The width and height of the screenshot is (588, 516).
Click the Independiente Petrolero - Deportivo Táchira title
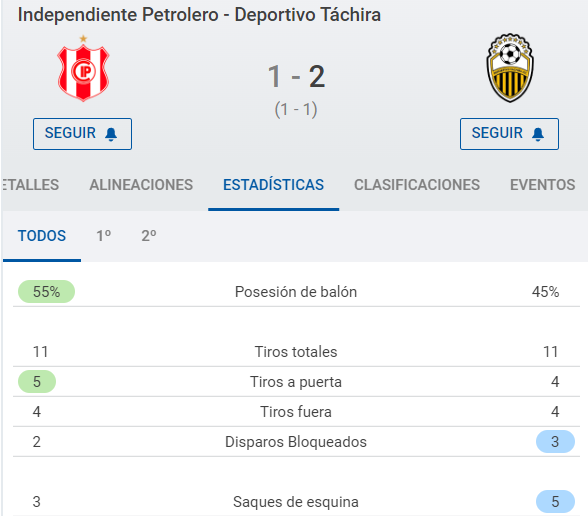click(199, 15)
